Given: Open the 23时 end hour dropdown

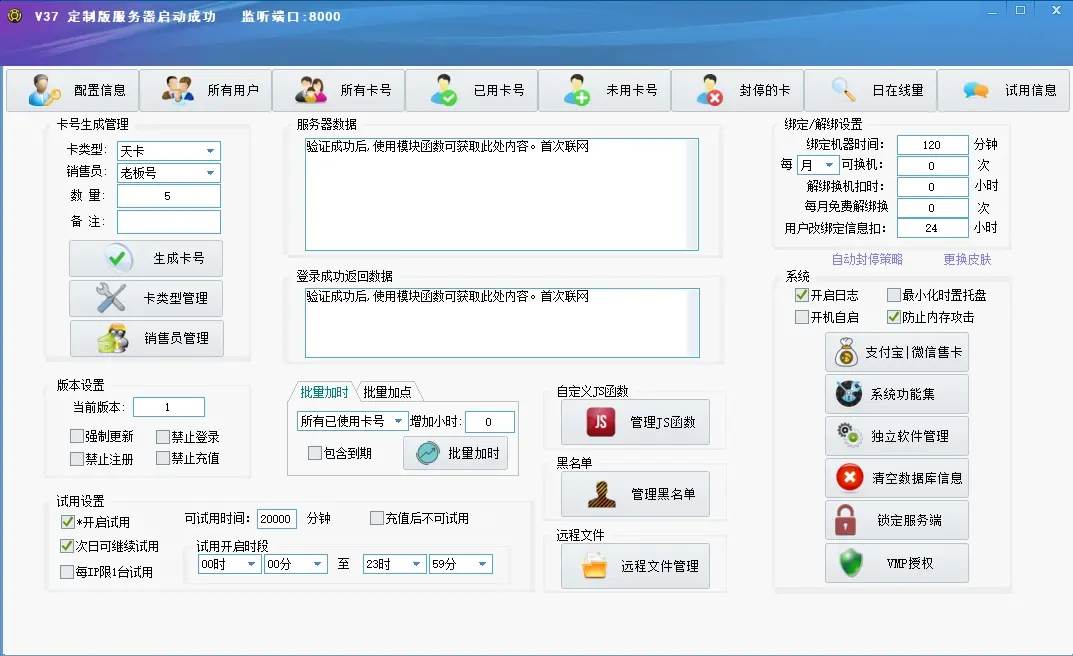Looking at the screenshot, I should tap(394, 564).
